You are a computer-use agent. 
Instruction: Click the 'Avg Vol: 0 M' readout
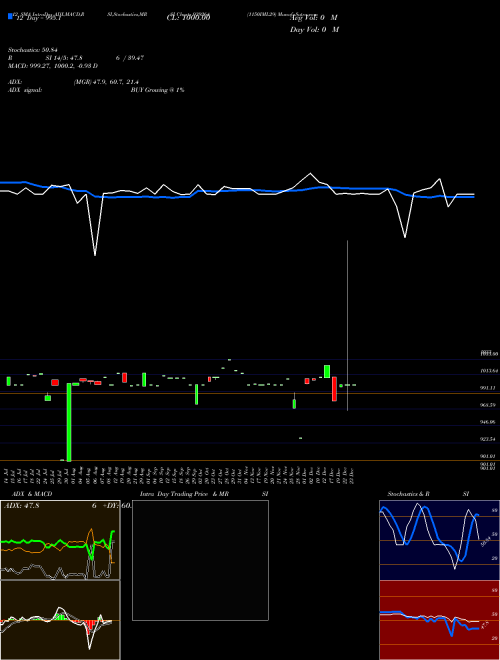tap(314, 18)
